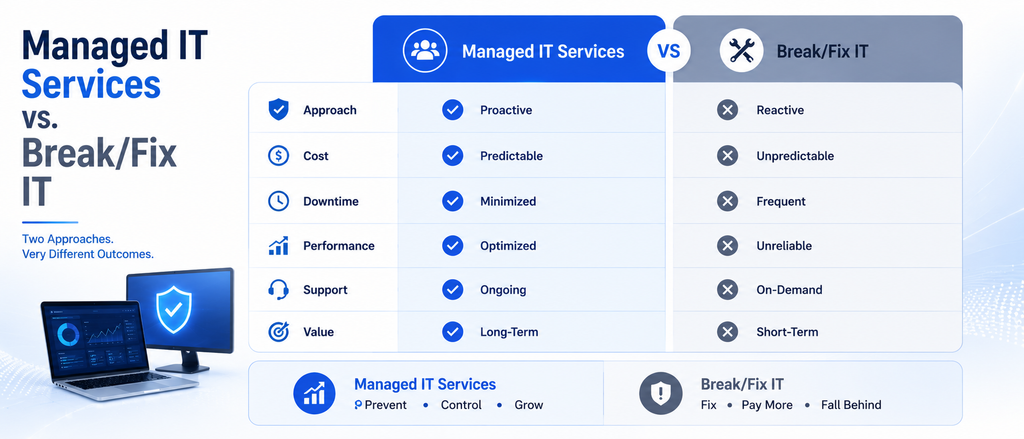Click the bar chart icon beside Performance
The image size is (1024, 439).
(279, 246)
